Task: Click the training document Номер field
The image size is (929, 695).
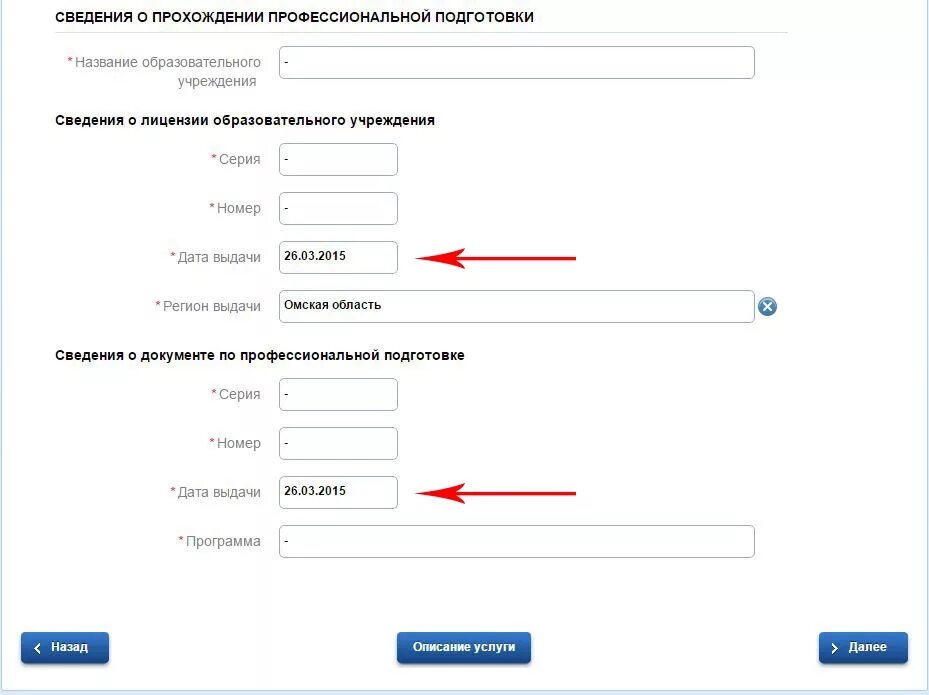Action: [338, 443]
